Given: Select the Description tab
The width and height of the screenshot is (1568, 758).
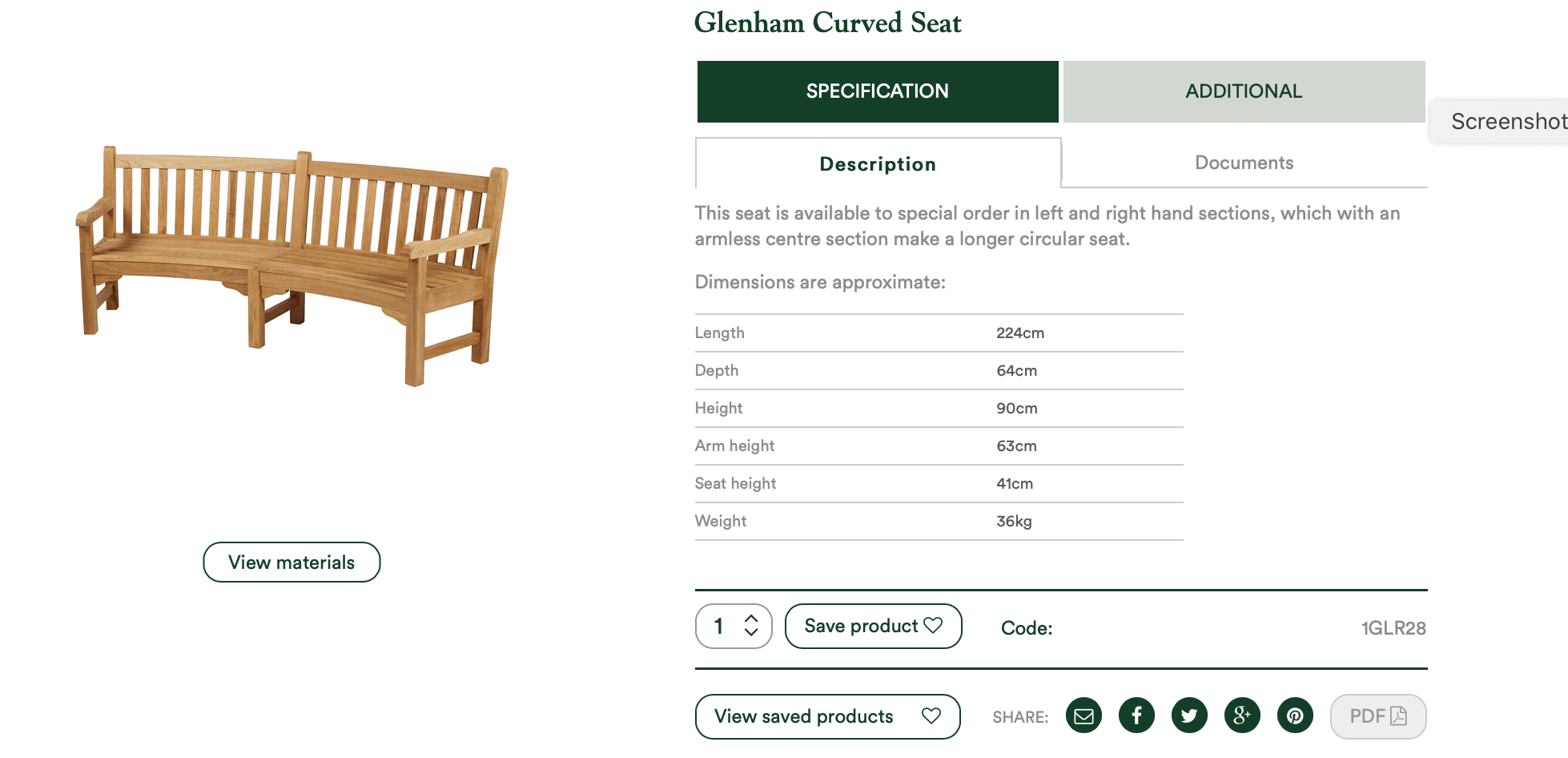Looking at the screenshot, I should pyautogui.click(x=878, y=163).
